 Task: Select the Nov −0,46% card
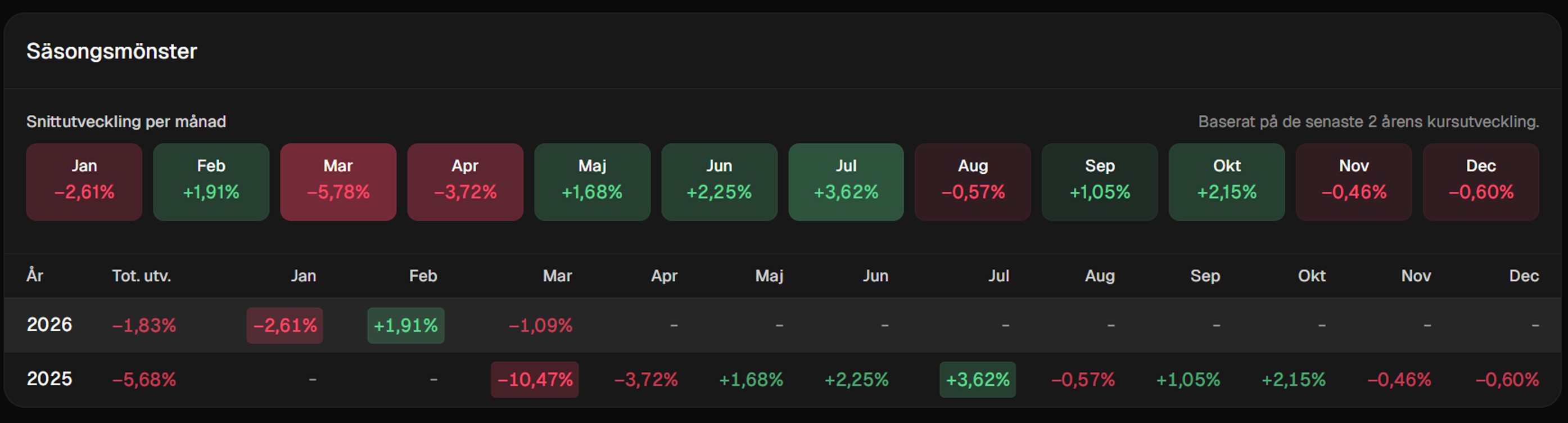coord(1354,182)
